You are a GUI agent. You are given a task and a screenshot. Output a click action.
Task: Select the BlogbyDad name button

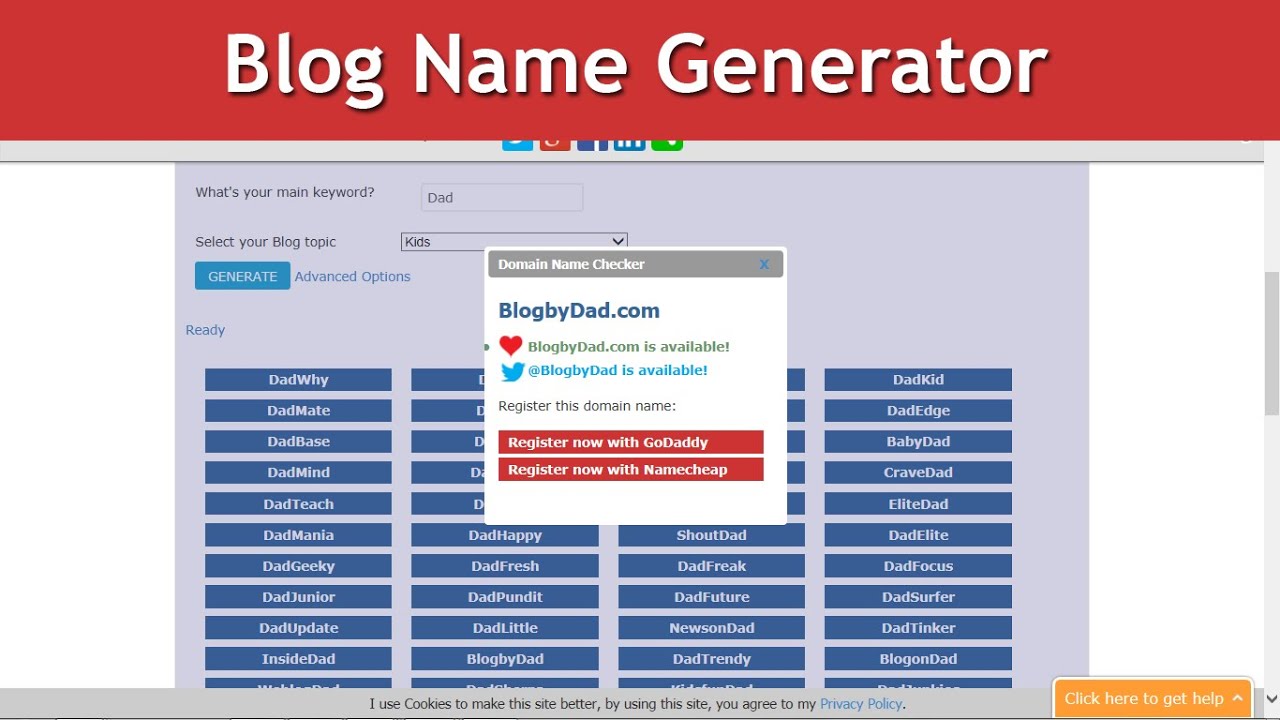point(505,659)
